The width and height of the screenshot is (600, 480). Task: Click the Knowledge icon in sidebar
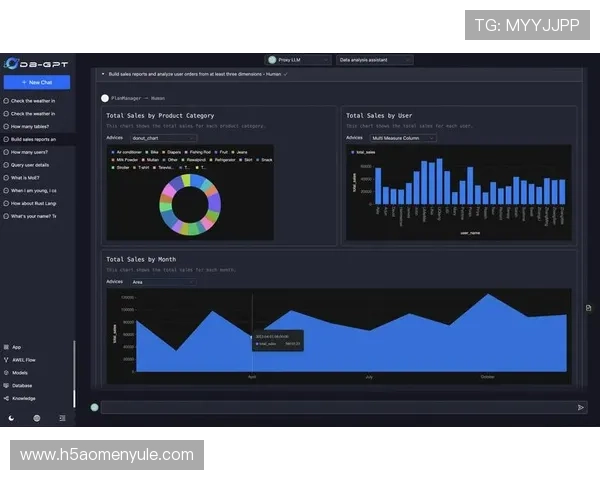pyautogui.click(x=6, y=397)
